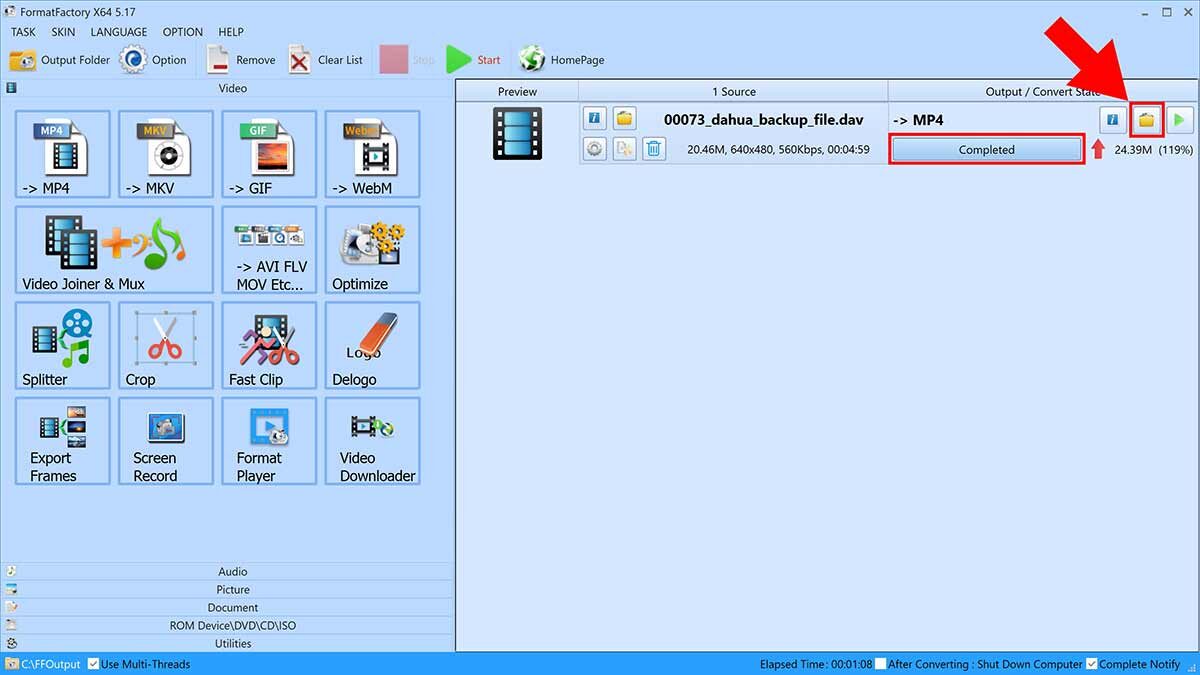Image resolution: width=1200 pixels, height=675 pixels.
Task: Choose the -> MKV format icon
Action: pyautogui.click(x=165, y=155)
